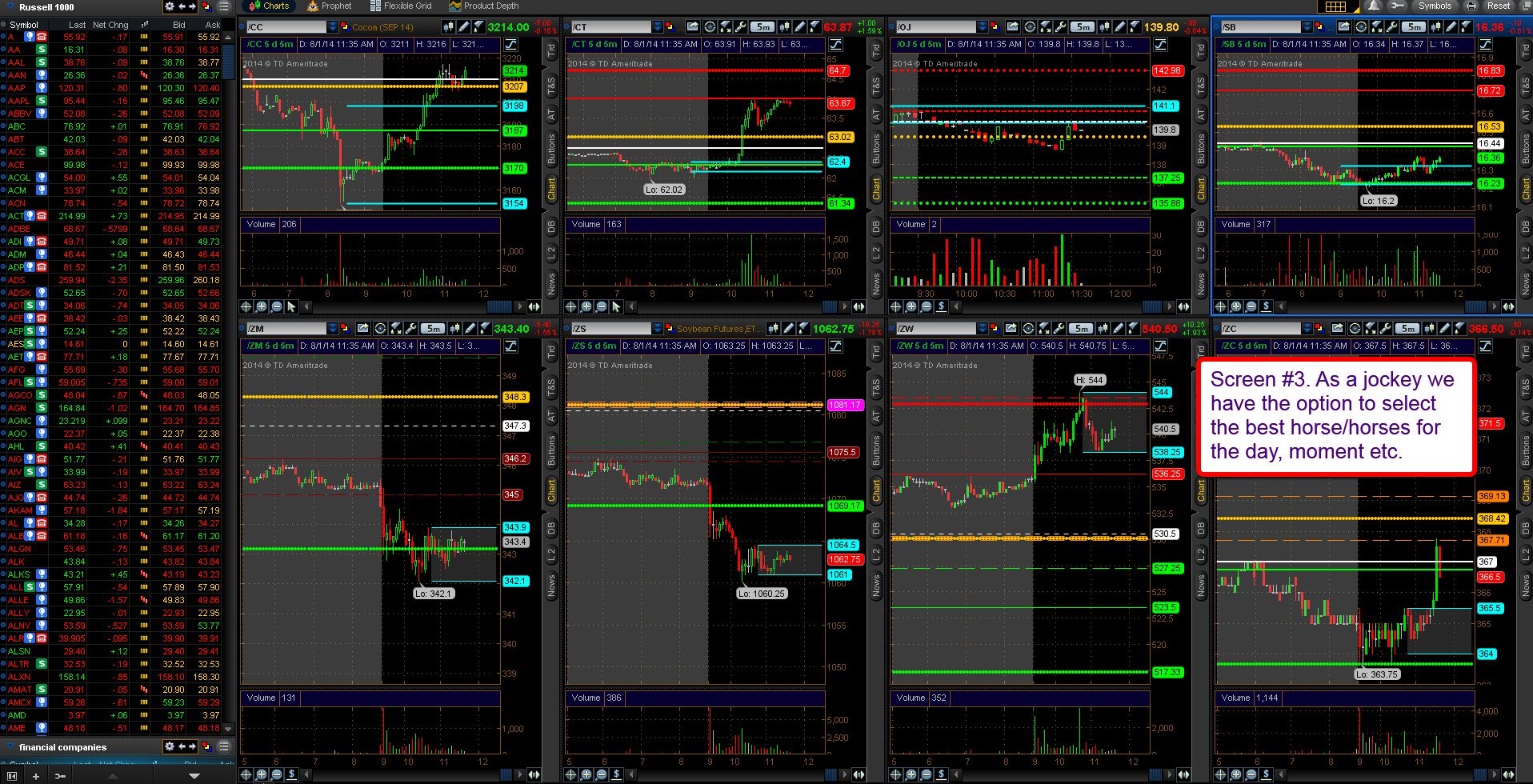
Task: Click the wrench icon on the /SB chart toolbar
Action: (x=1391, y=27)
